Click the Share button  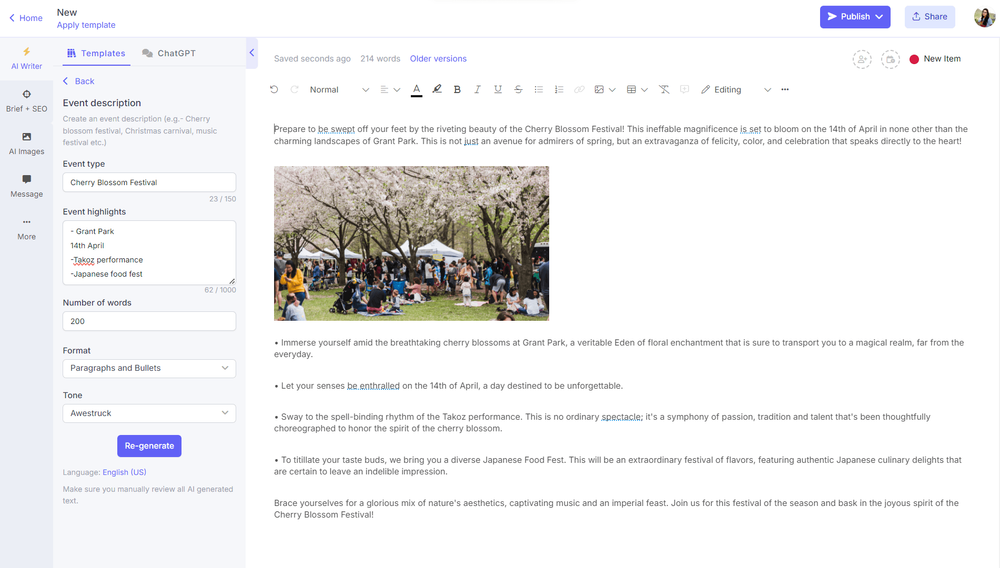929,17
